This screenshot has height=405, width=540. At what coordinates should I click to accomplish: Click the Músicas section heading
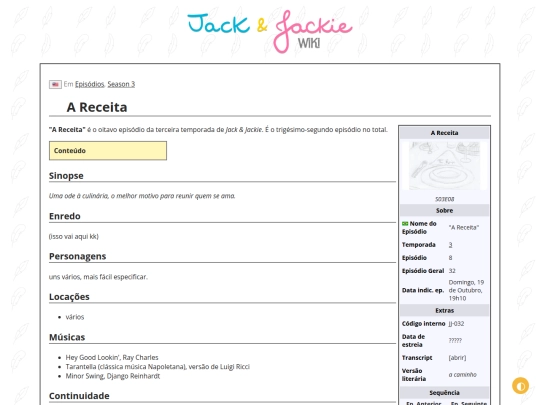(x=67, y=337)
